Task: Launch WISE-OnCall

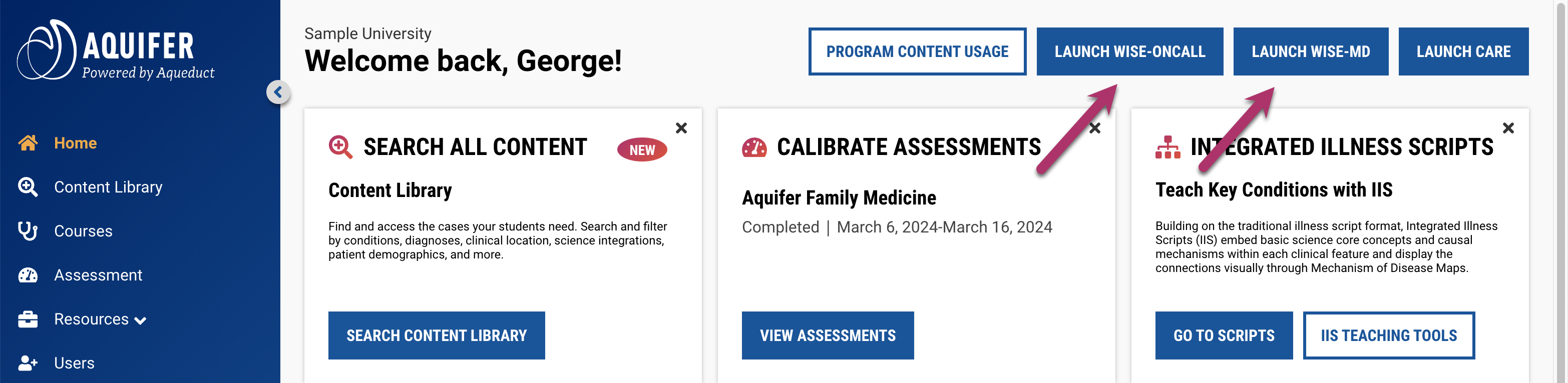Action: 1129,51
